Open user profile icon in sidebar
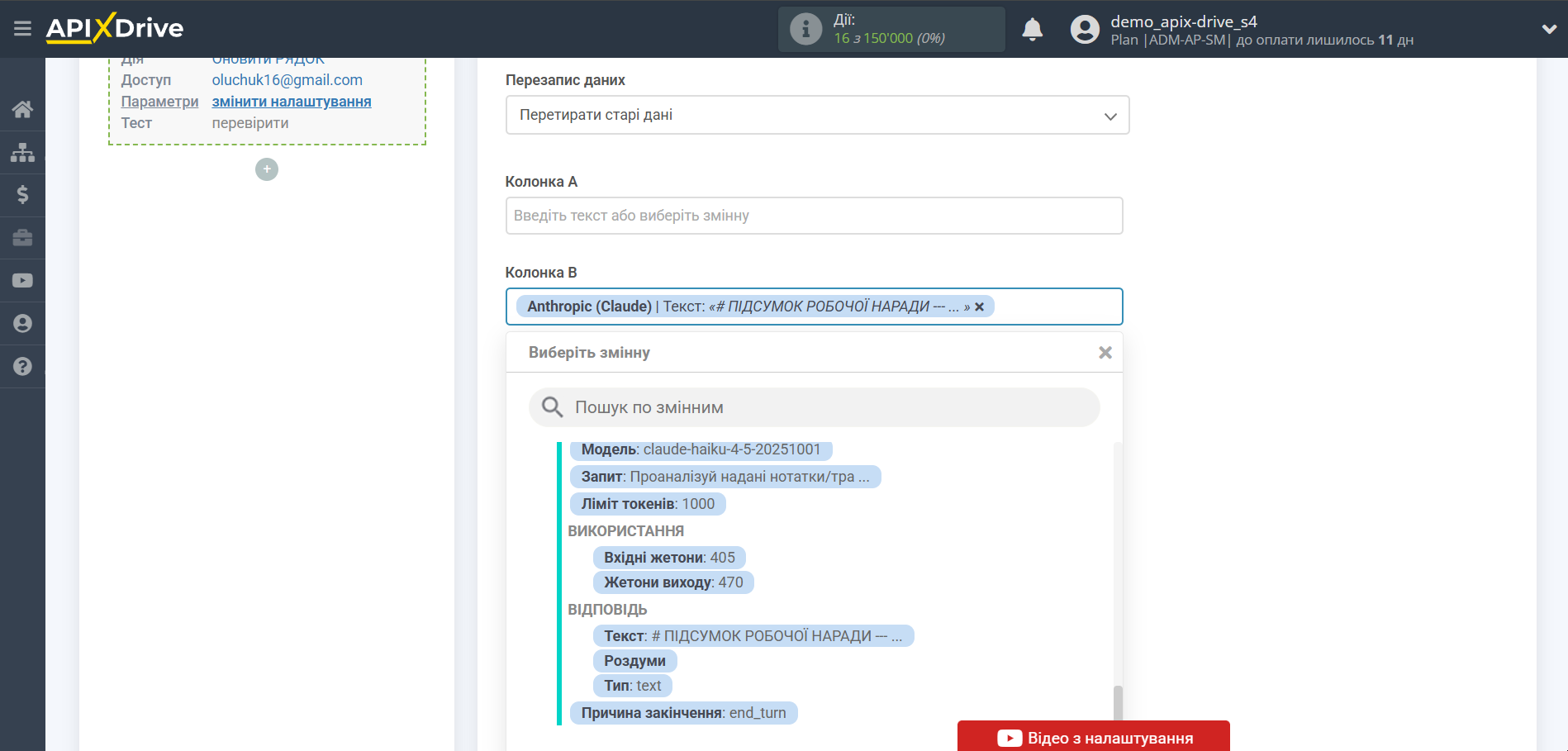Image resolution: width=1568 pixels, height=751 pixels. 22,324
